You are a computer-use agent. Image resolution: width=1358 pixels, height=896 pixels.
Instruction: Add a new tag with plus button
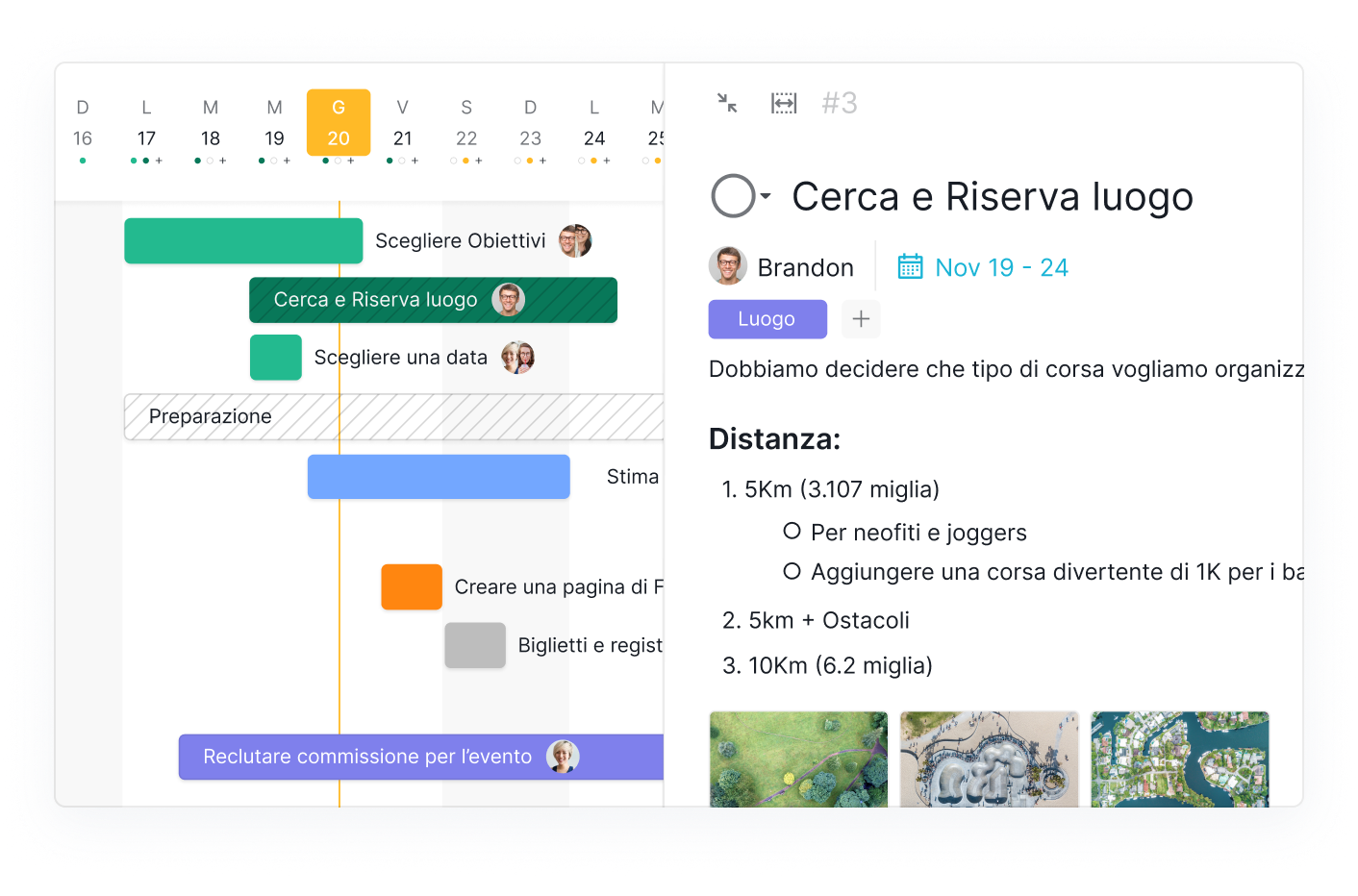[x=861, y=319]
